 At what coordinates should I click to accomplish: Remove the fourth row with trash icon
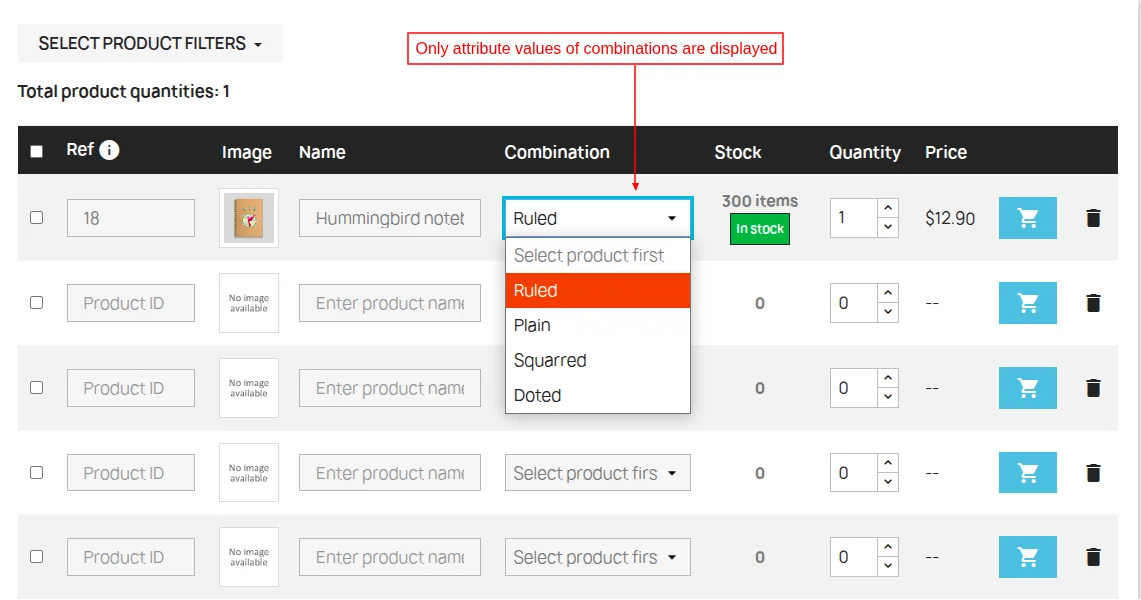[x=1093, y=473]
